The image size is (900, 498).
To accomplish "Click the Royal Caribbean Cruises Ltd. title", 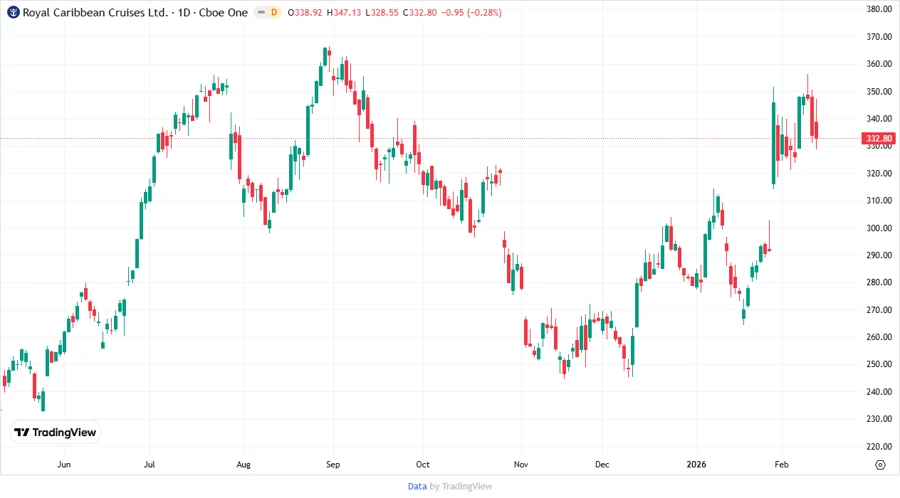I will point(95,12).
